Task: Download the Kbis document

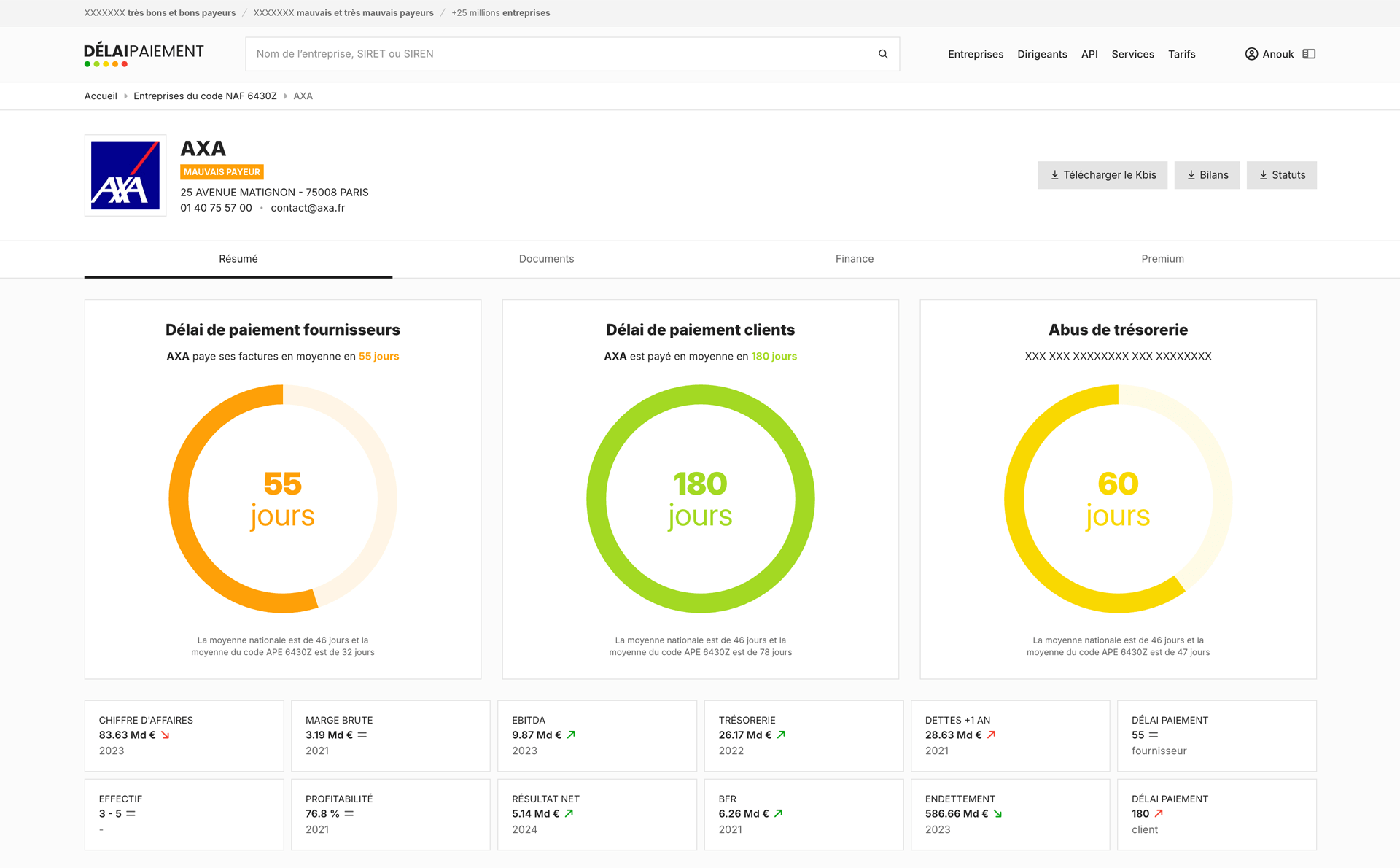Action: point(1102,175)
